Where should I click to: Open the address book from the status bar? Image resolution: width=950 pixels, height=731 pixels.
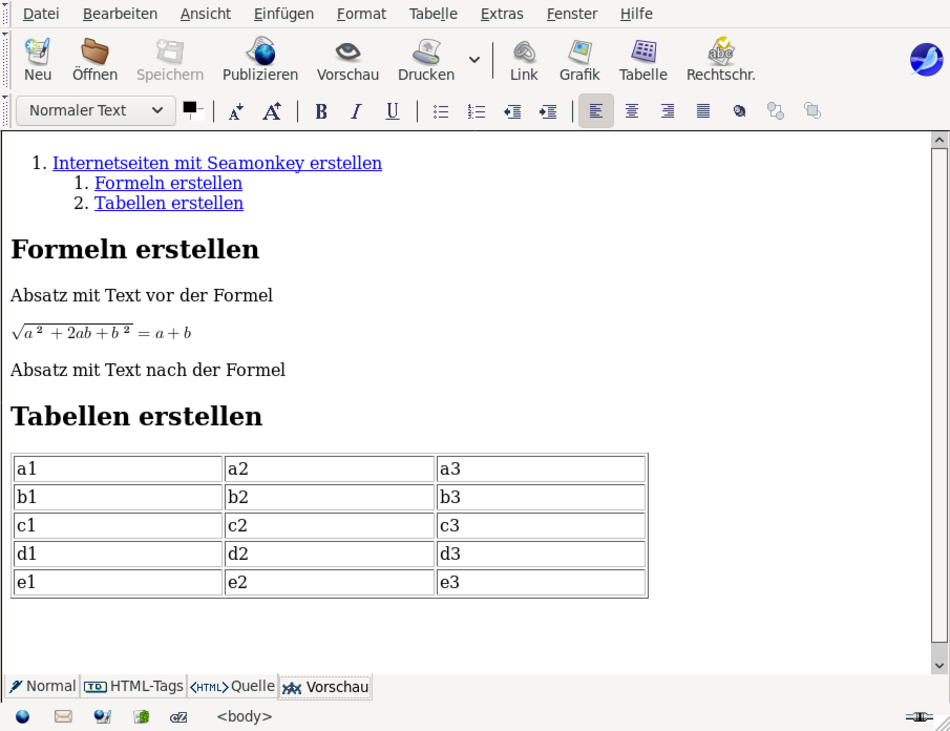pos(141,717)
